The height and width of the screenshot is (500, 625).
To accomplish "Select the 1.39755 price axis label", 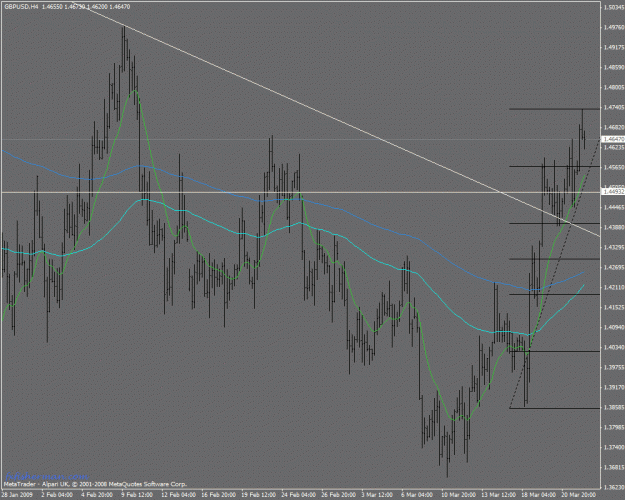I will pyautogui.click(x=614, y=367).
